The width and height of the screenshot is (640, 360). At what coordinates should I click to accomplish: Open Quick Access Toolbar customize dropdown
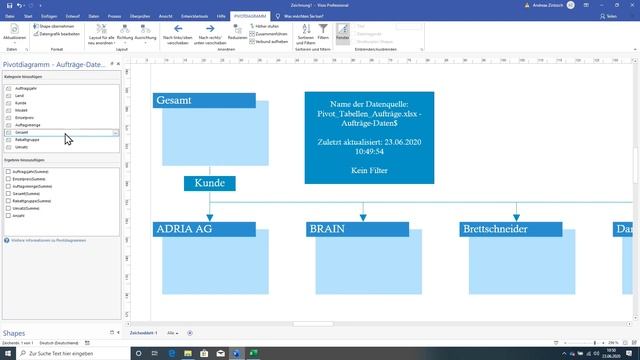pyautogui.click(x=40, y=6)
